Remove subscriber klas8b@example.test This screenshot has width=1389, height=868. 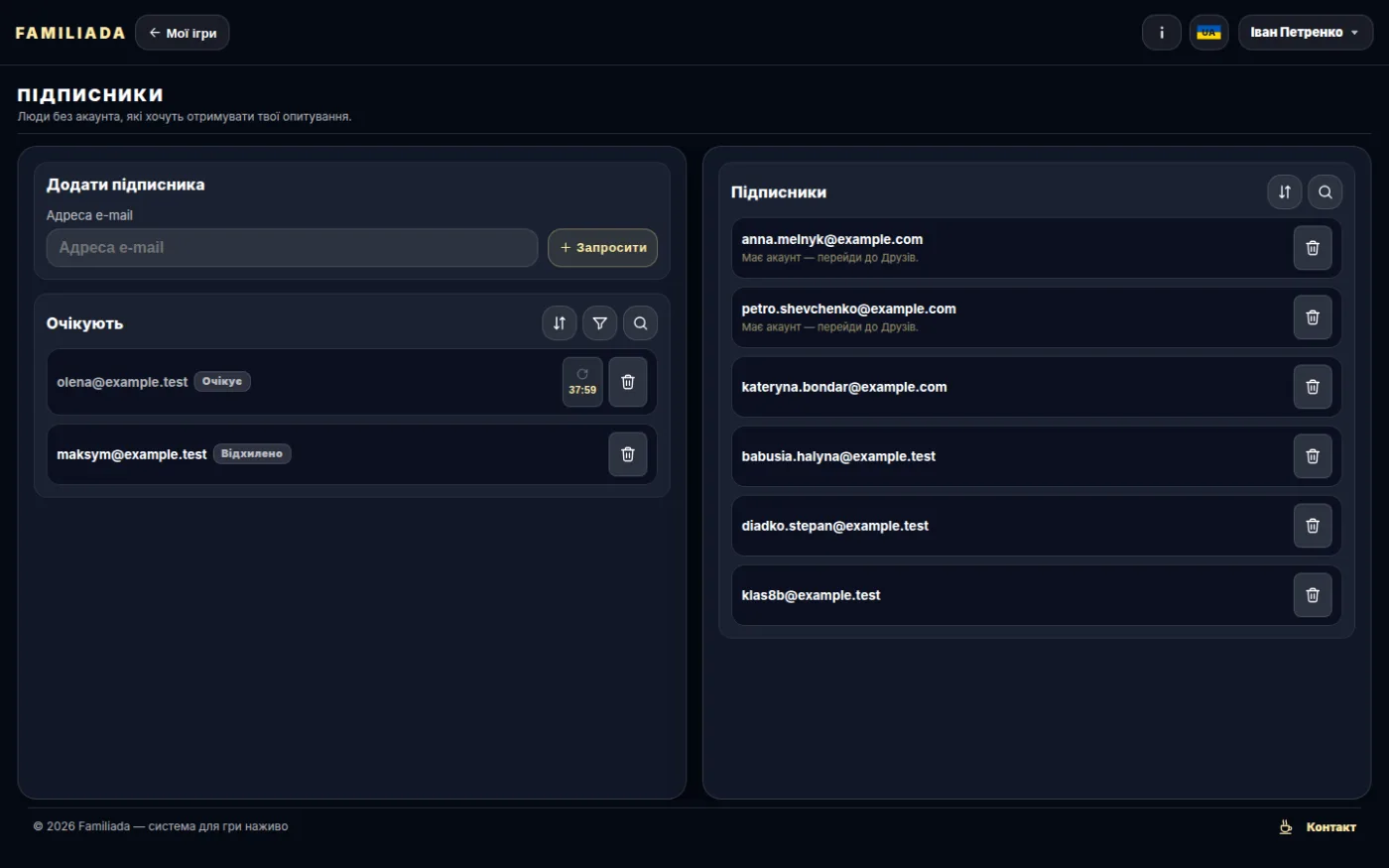click(x=1313, y=595)
